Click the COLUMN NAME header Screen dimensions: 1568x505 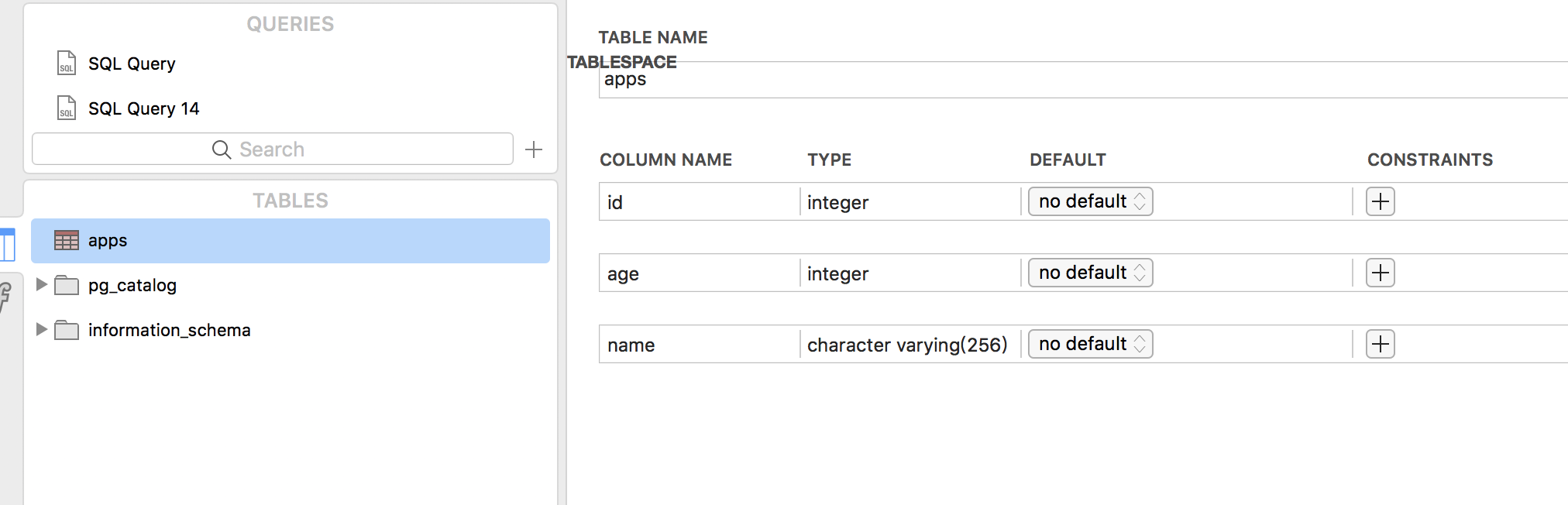coord(666,160)
